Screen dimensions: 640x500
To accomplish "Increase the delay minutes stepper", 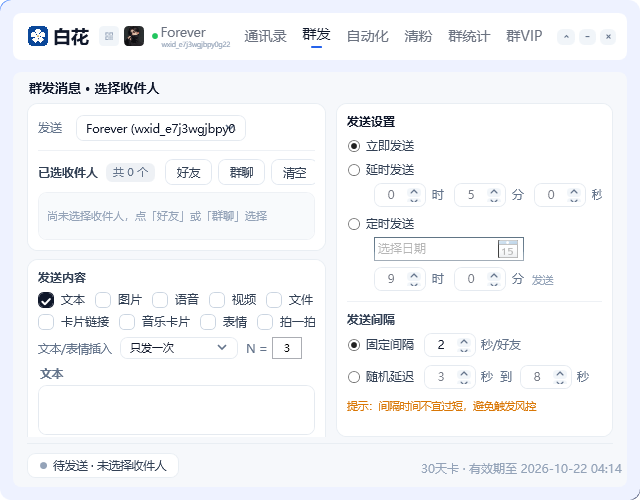I will pos(494,191).
